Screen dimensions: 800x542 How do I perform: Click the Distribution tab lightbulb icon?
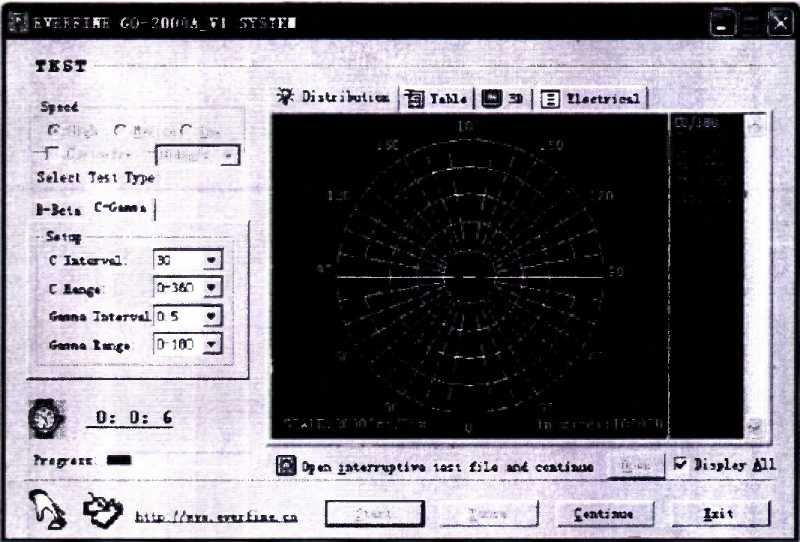(x=285, y=96)
